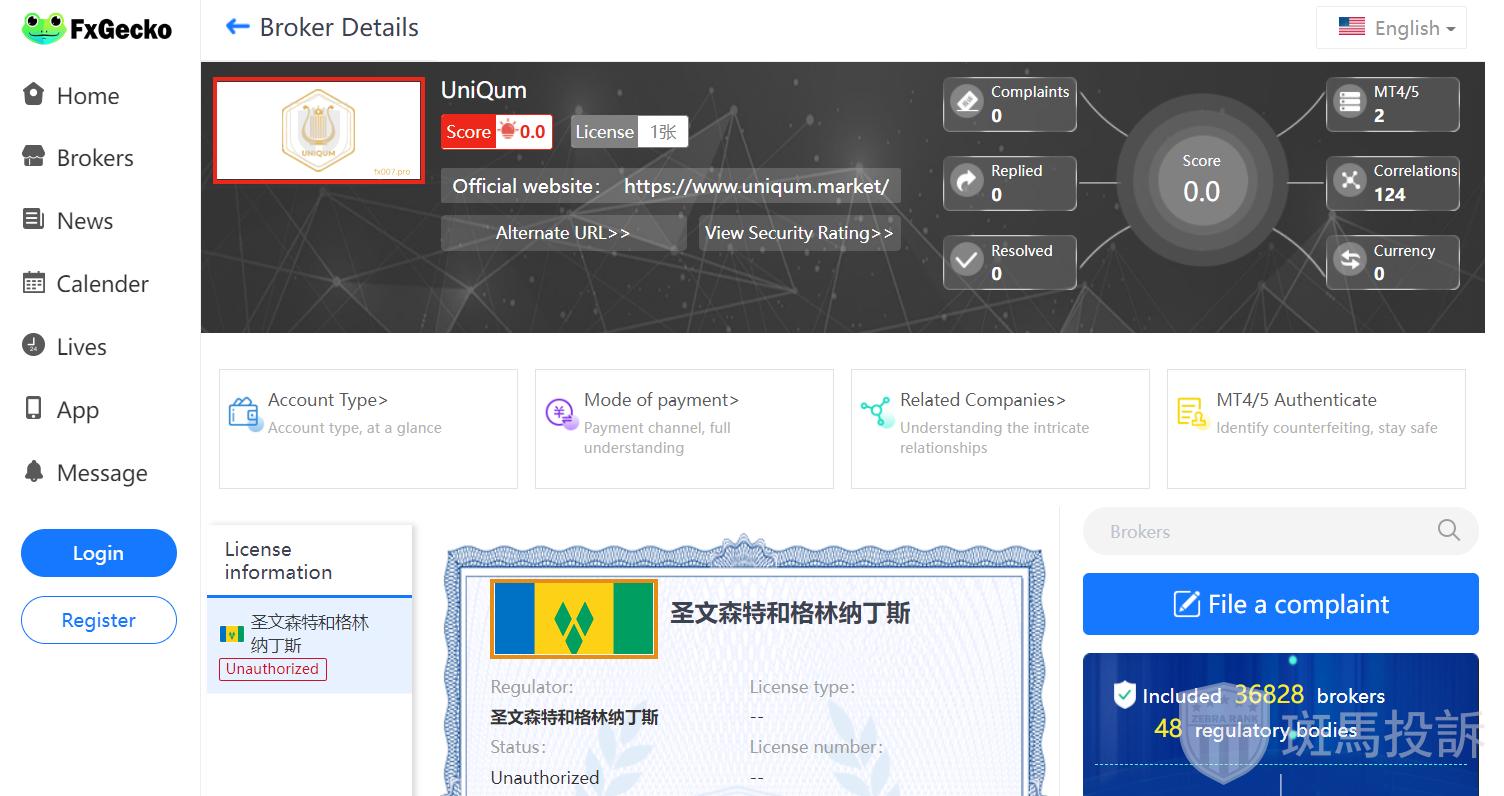Click the Resolved checkmark icon
This screenshot has width=1504, height=796.
click(967, 260)
